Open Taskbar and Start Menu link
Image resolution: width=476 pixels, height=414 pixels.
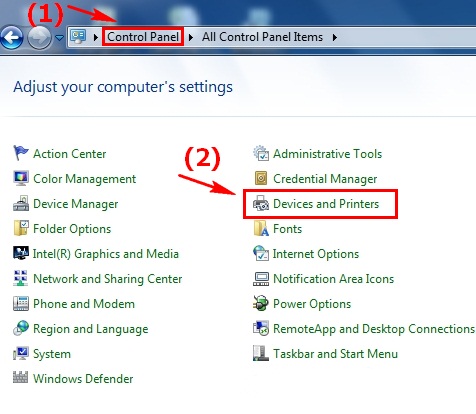(335, 353)
